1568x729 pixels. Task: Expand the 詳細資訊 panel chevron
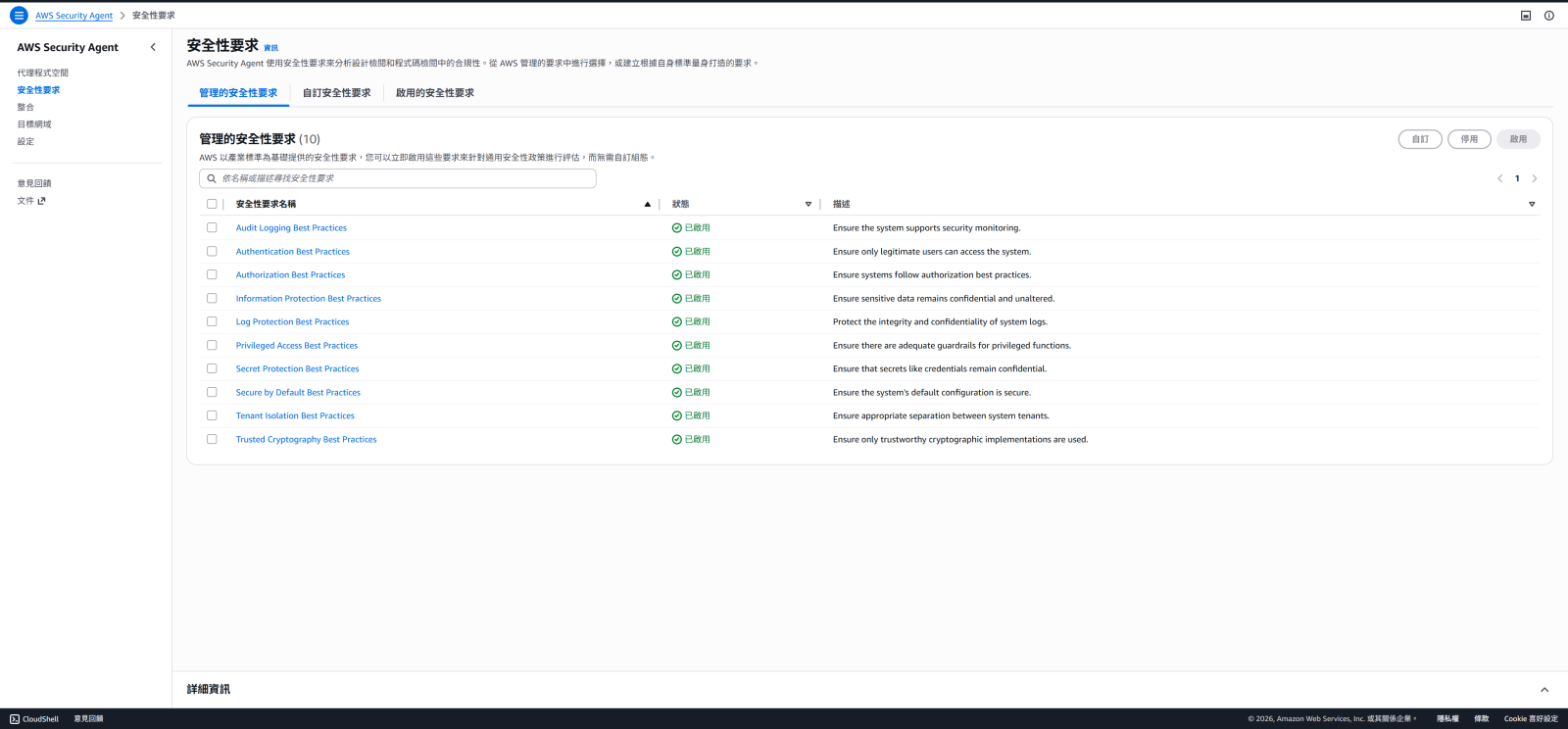[x=1544, y=690]
